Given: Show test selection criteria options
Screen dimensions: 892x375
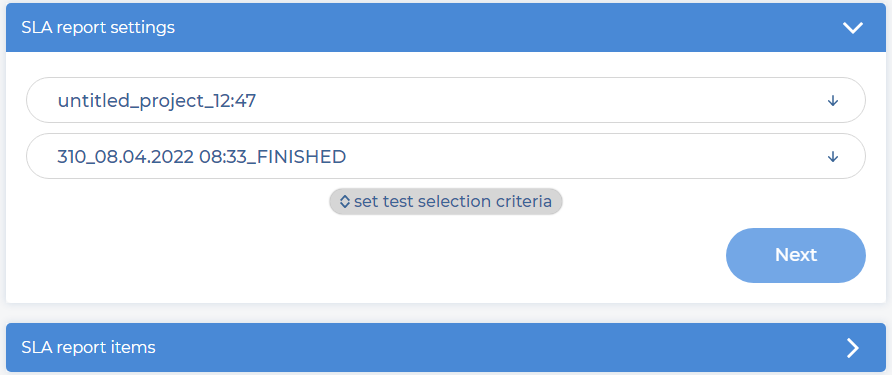Looking at the screenshot, I should coord(446,202).
